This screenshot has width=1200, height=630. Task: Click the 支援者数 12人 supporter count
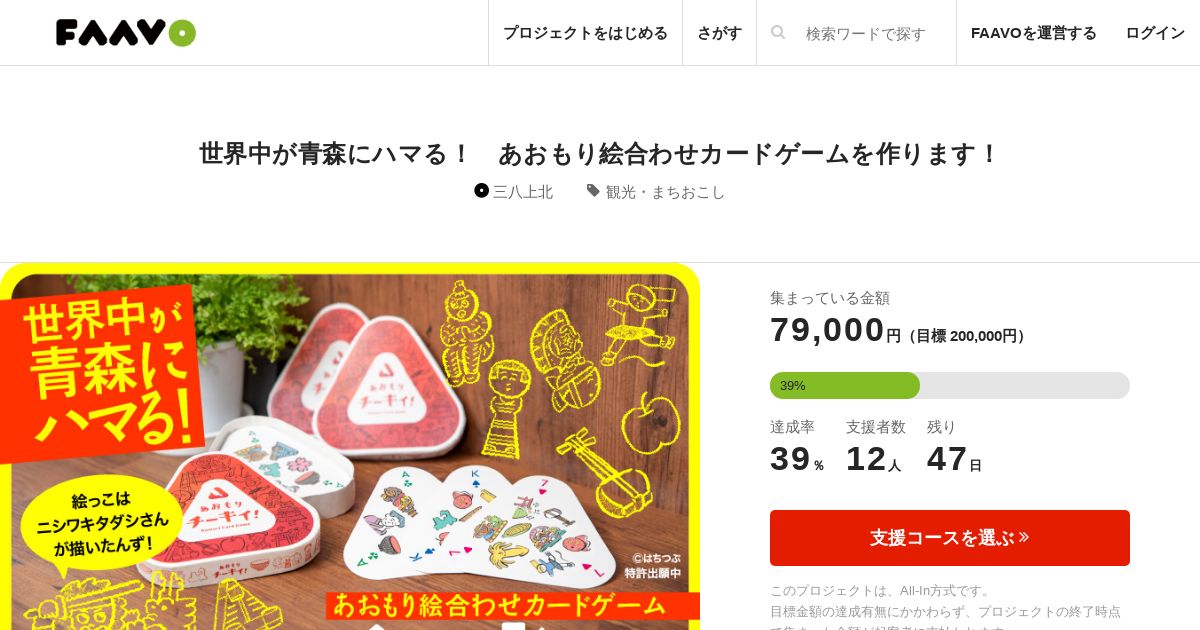pos(875,447)
